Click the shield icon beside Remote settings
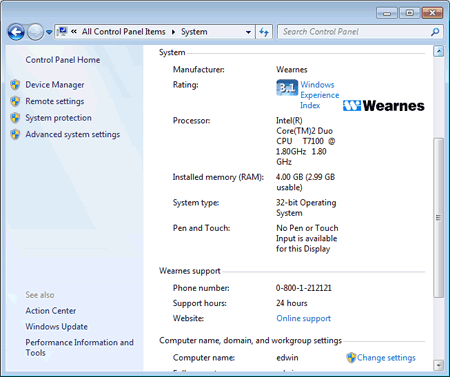Viewport: 450px width, 377px height. click(x=15, y=101)
